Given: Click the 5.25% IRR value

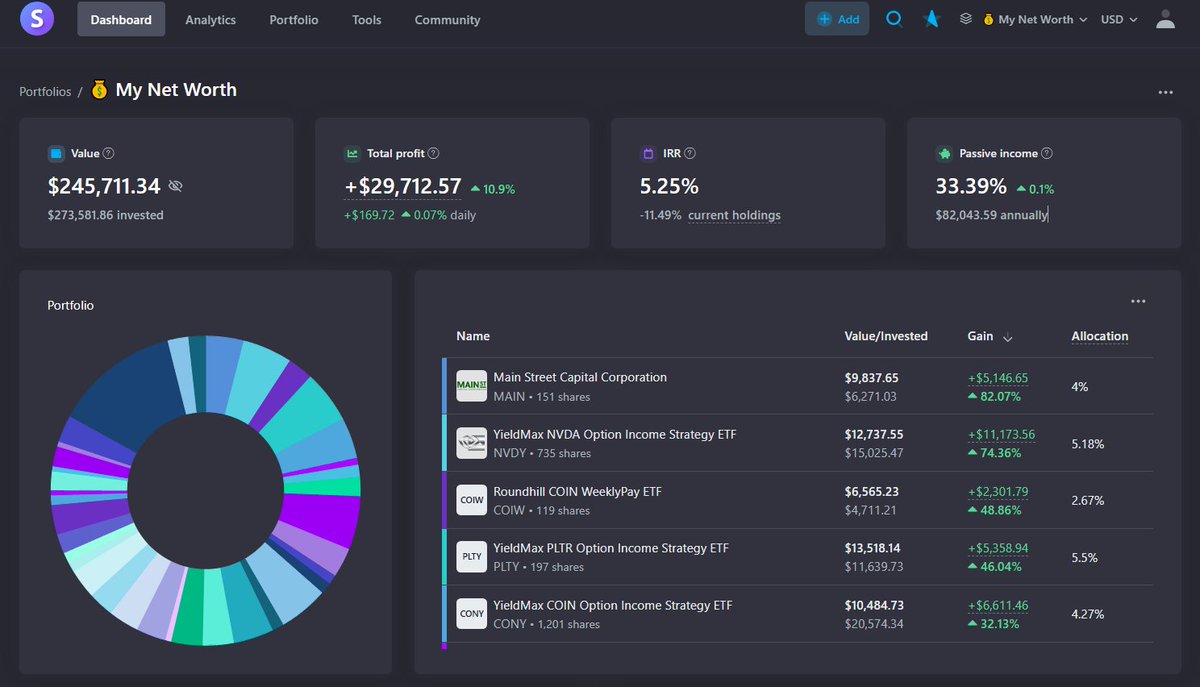Looking at the screenshot, I should (669, 187).
